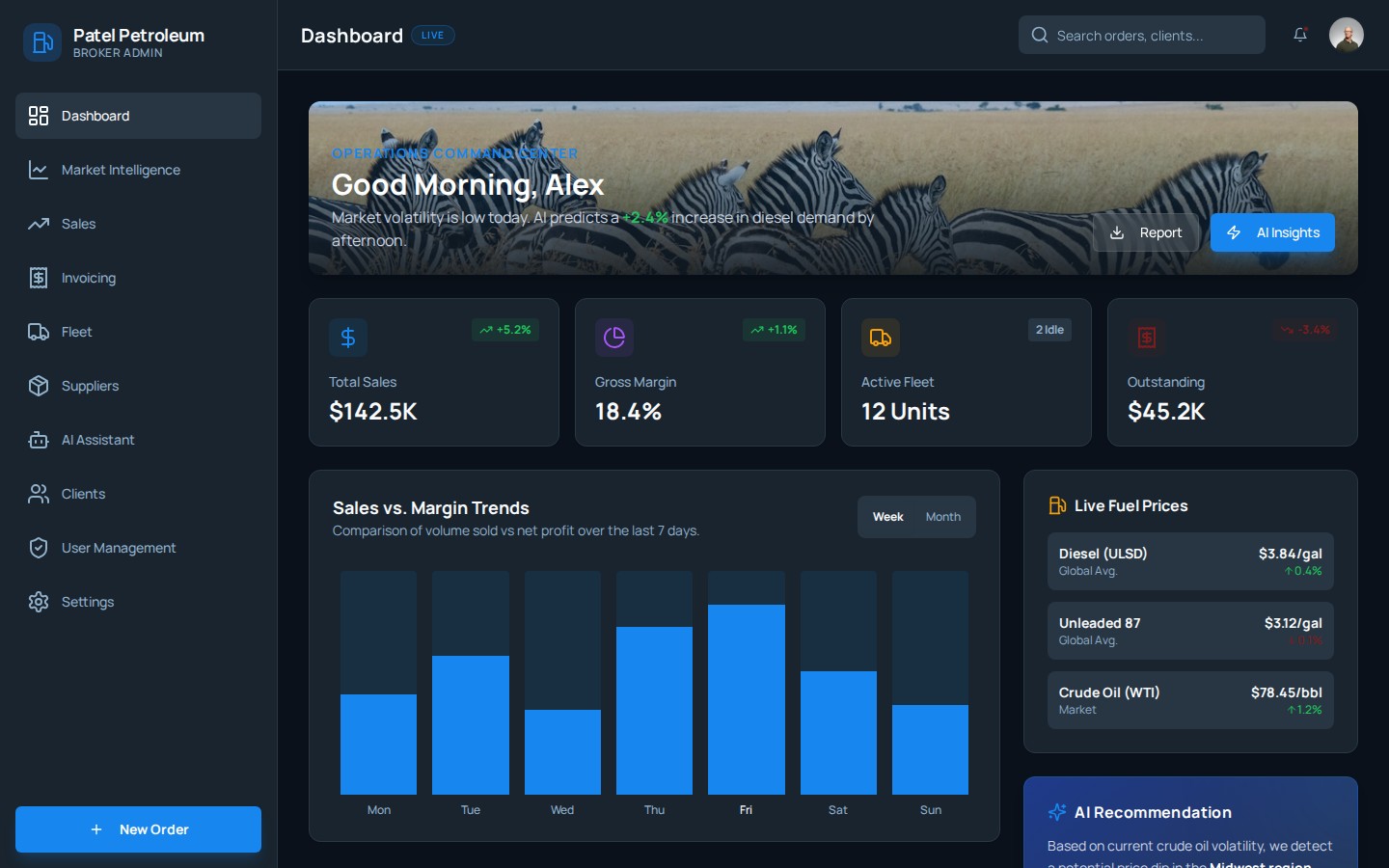Open the Diesel (ULSD) price row

point(1190,561)
